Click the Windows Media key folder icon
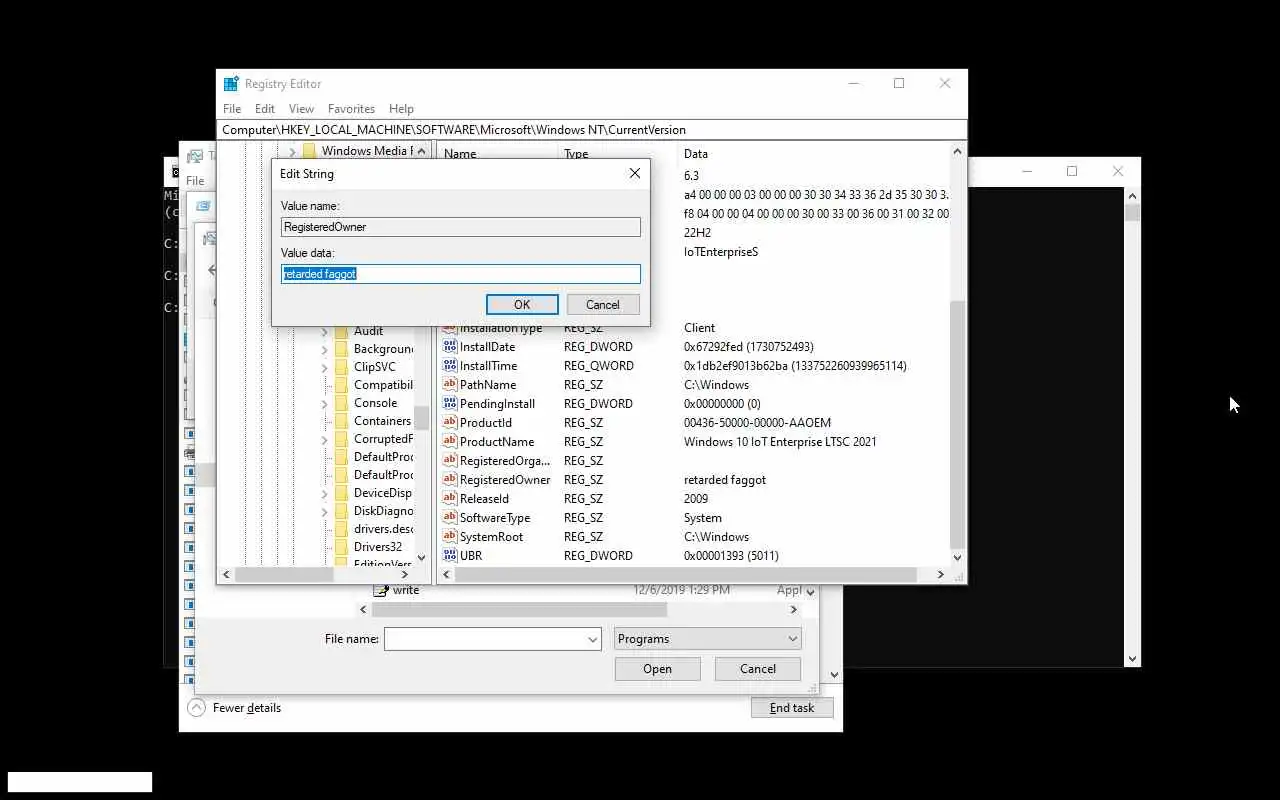1280x800 pixels. [309, 151]
